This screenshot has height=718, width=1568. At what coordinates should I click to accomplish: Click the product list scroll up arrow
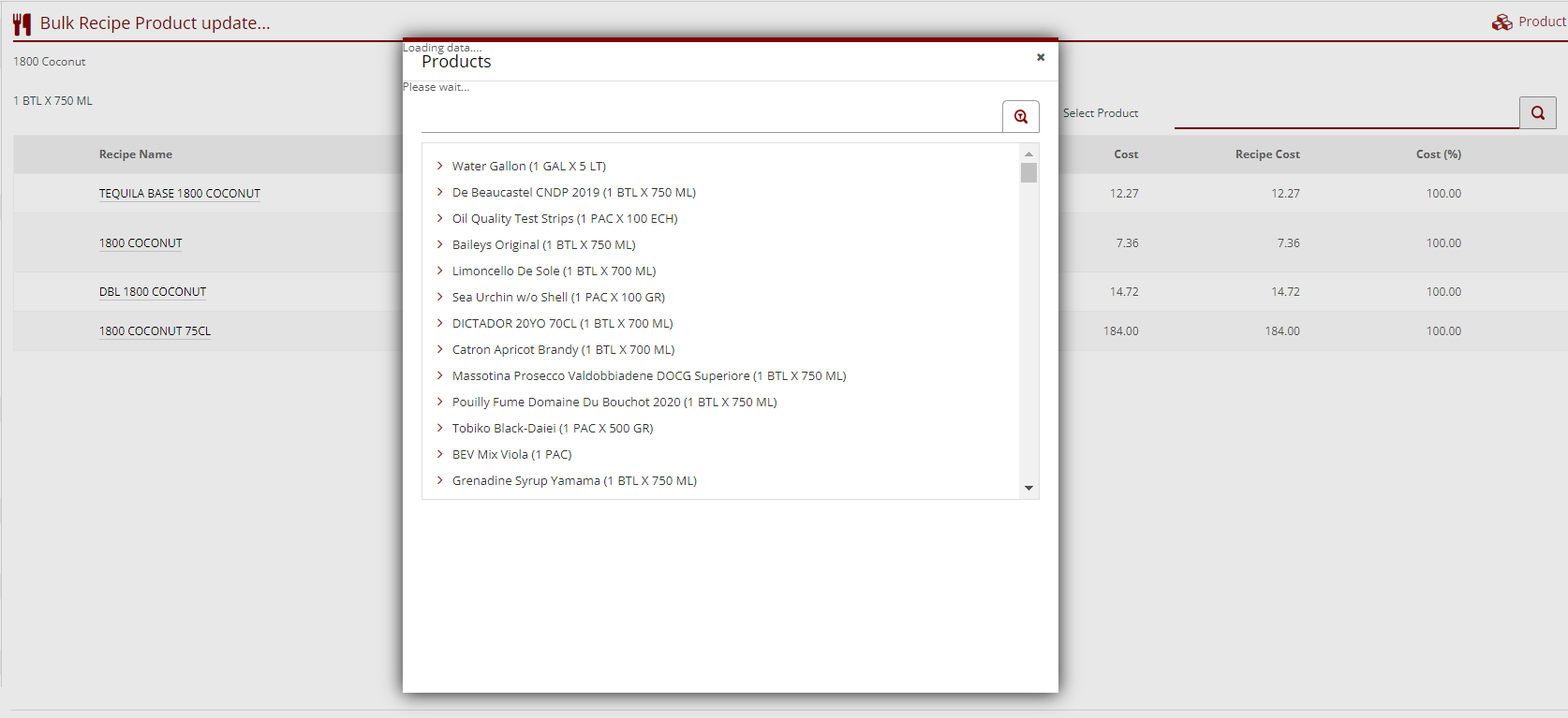(x=1028, y=154)
